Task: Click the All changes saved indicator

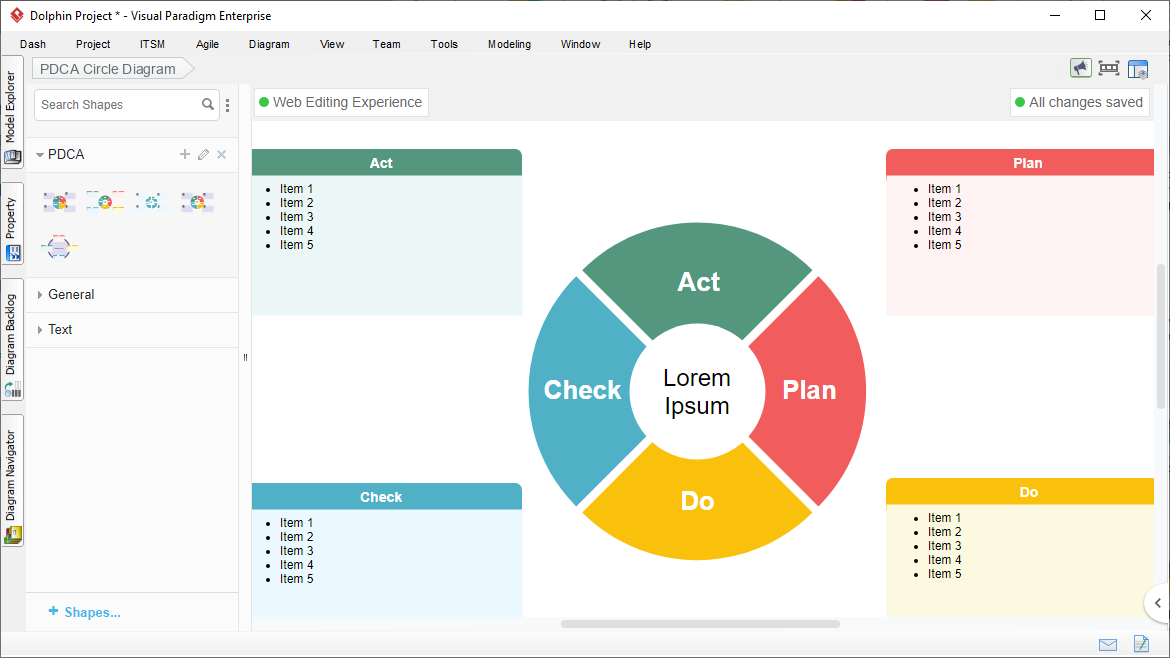Action: 1080,102
